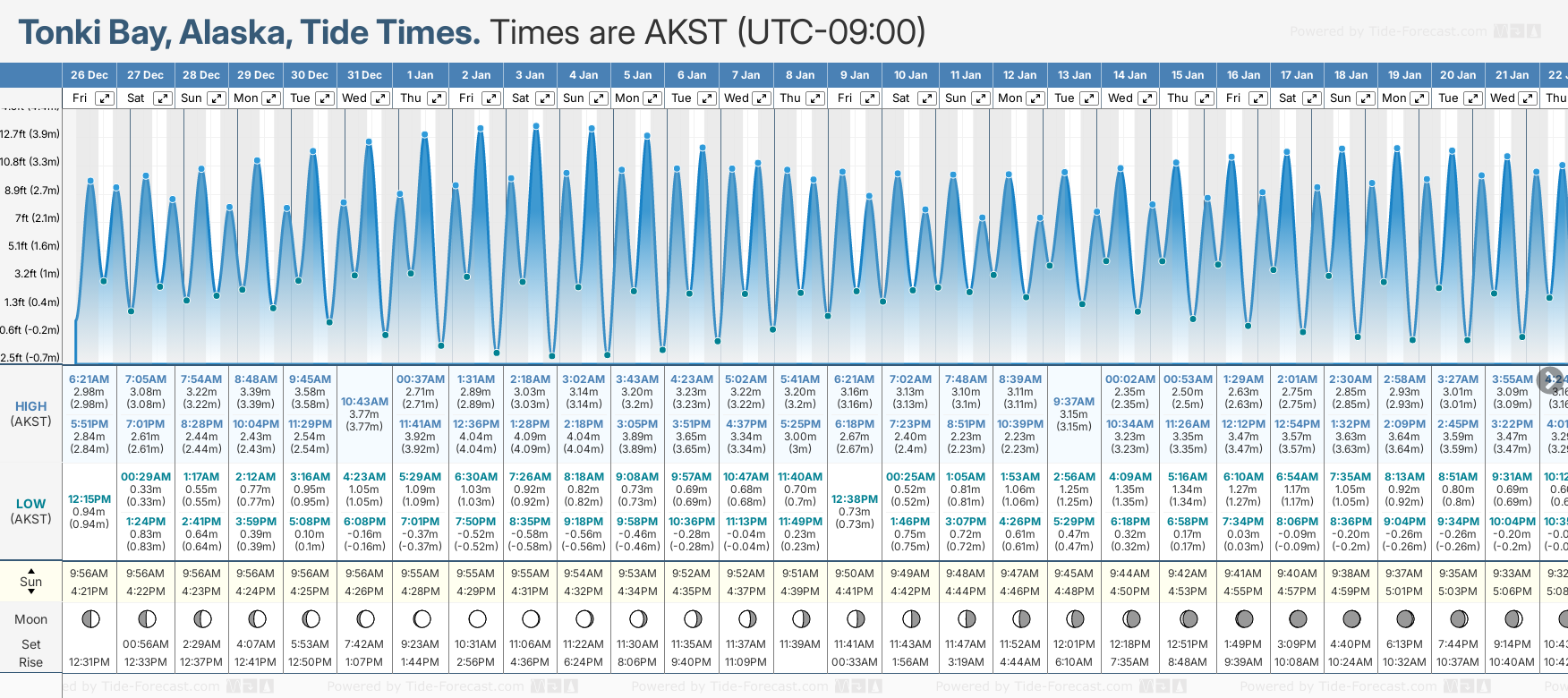Expand the Wed 21 Jan day view
Viewport: 1568px width, 698px height.
coord(1529,98)
